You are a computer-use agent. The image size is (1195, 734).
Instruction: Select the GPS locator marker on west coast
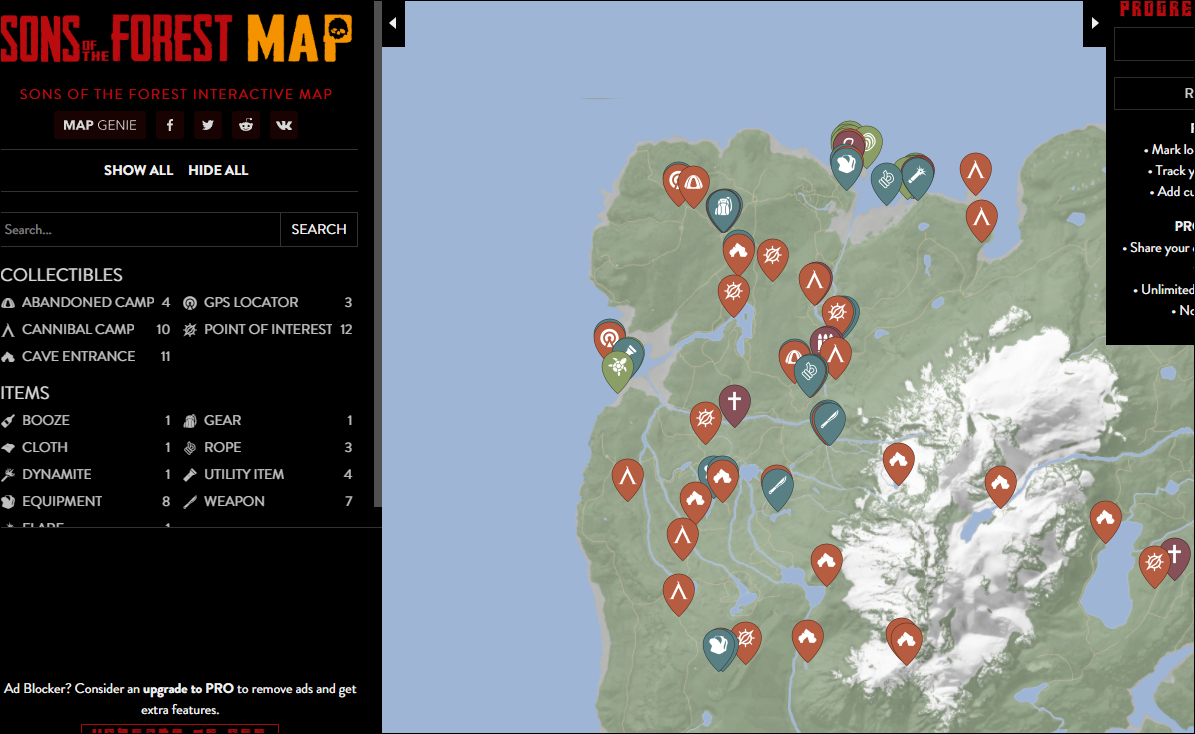pyautogui.click(x=609, y=338)
